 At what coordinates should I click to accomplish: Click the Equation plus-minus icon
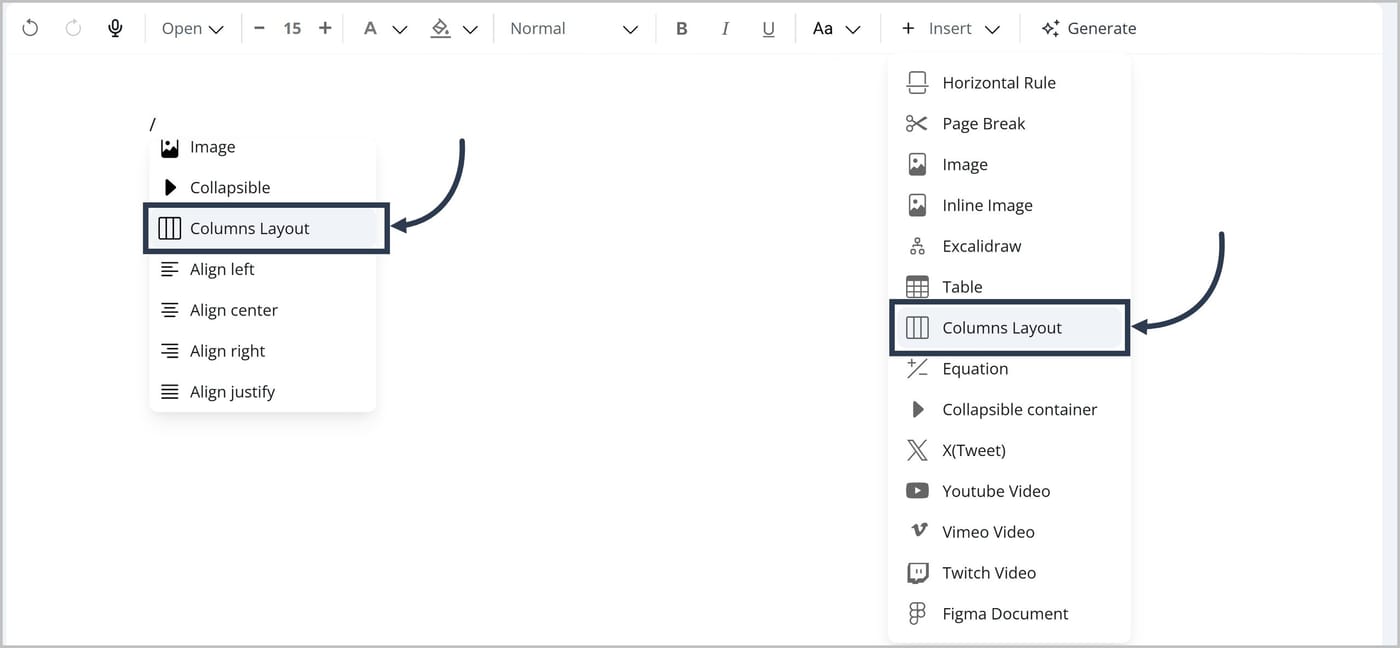(x=917, y=369)
